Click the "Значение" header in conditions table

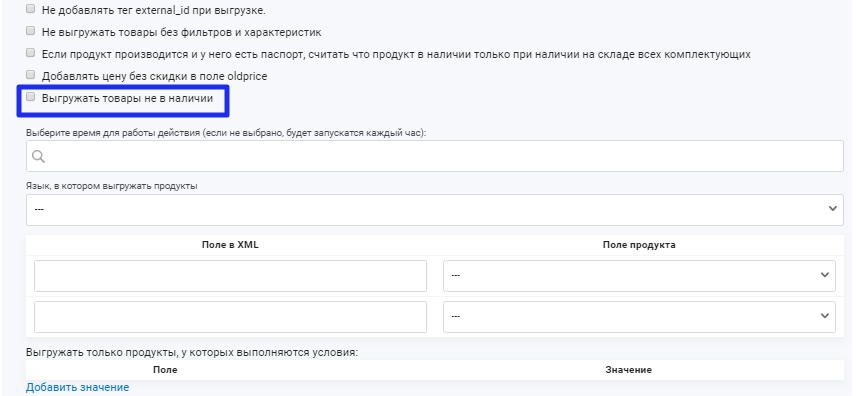coord(628,370)
